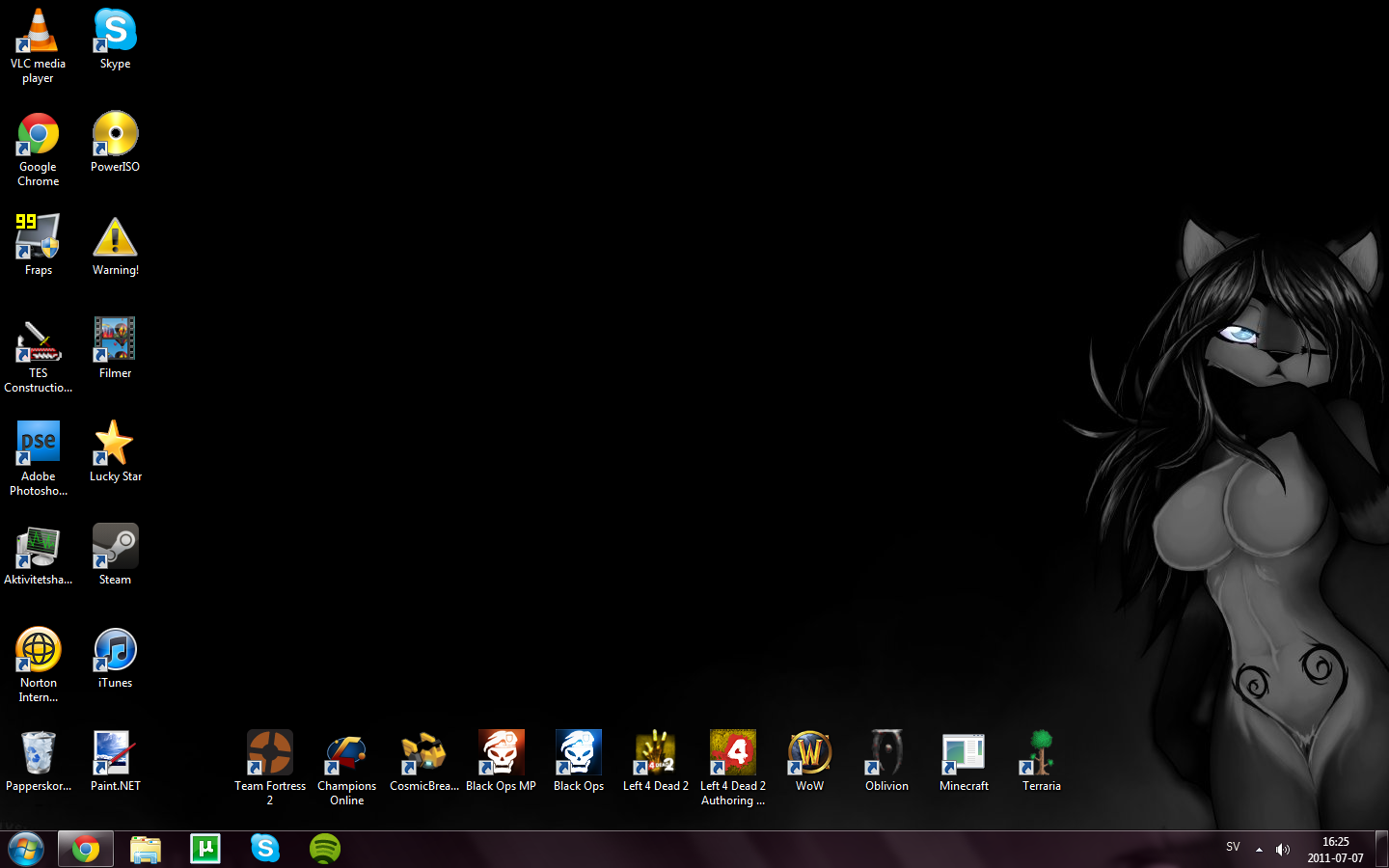Viewport: 1389px width, 868px height.
Task: Click the Paint.NET desktop shortcut
Action: coord(116,762)
